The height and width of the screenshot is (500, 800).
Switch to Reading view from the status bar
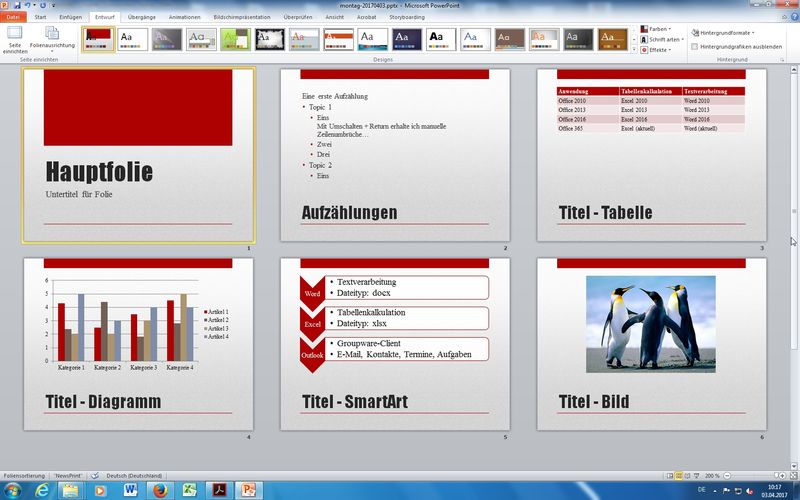coord(688,476)
